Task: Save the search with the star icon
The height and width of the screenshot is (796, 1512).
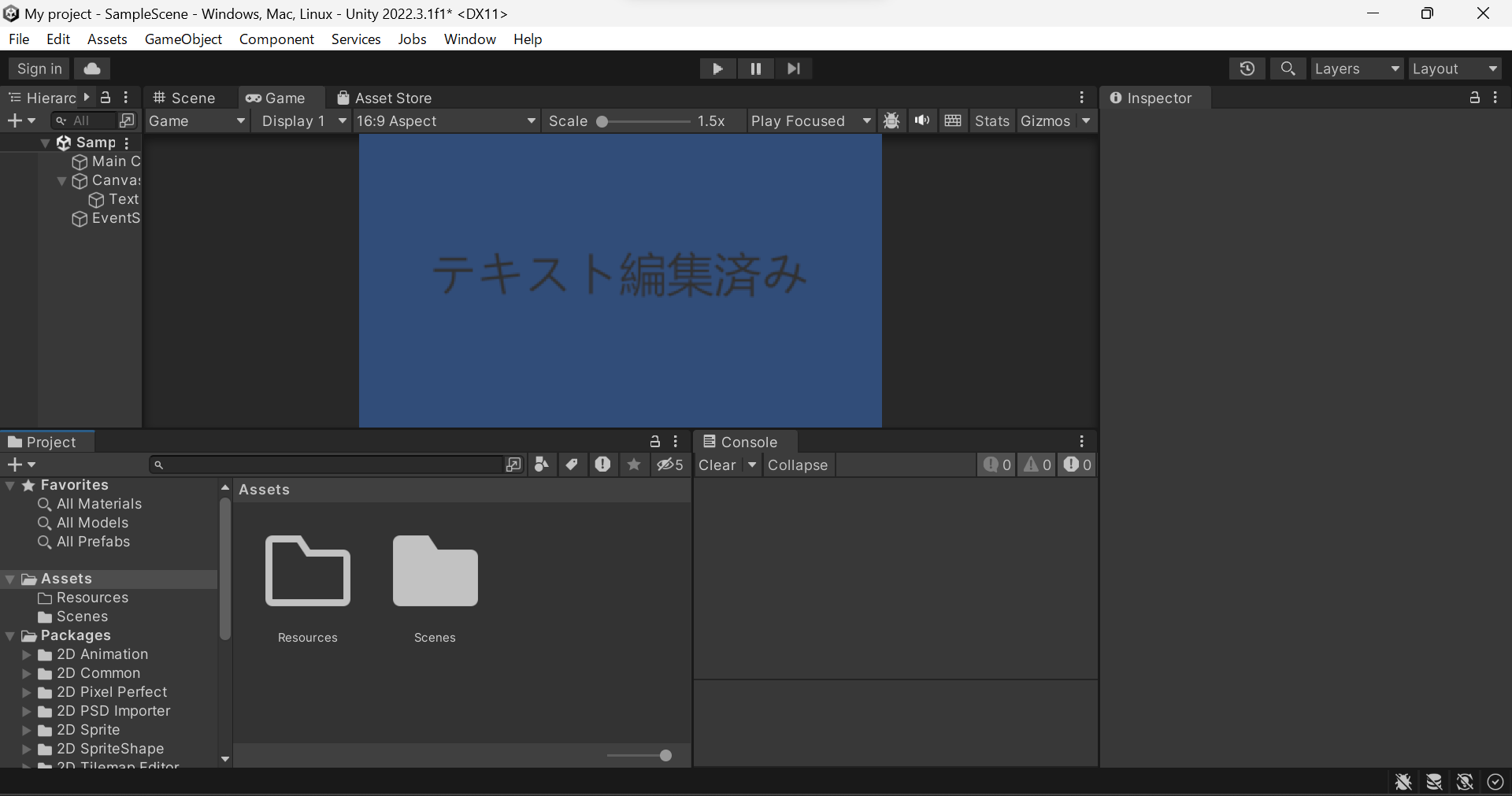Action: click(x=634, y=465)
